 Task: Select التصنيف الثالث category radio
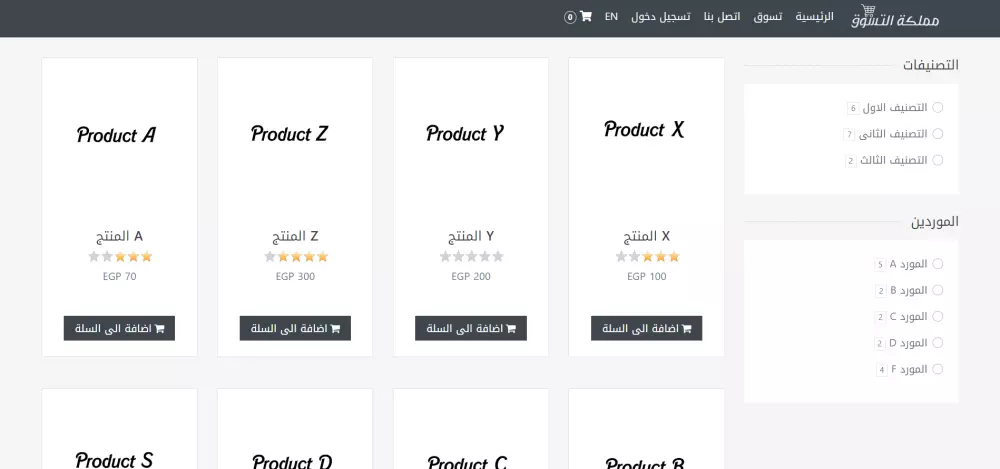point(938,160)
